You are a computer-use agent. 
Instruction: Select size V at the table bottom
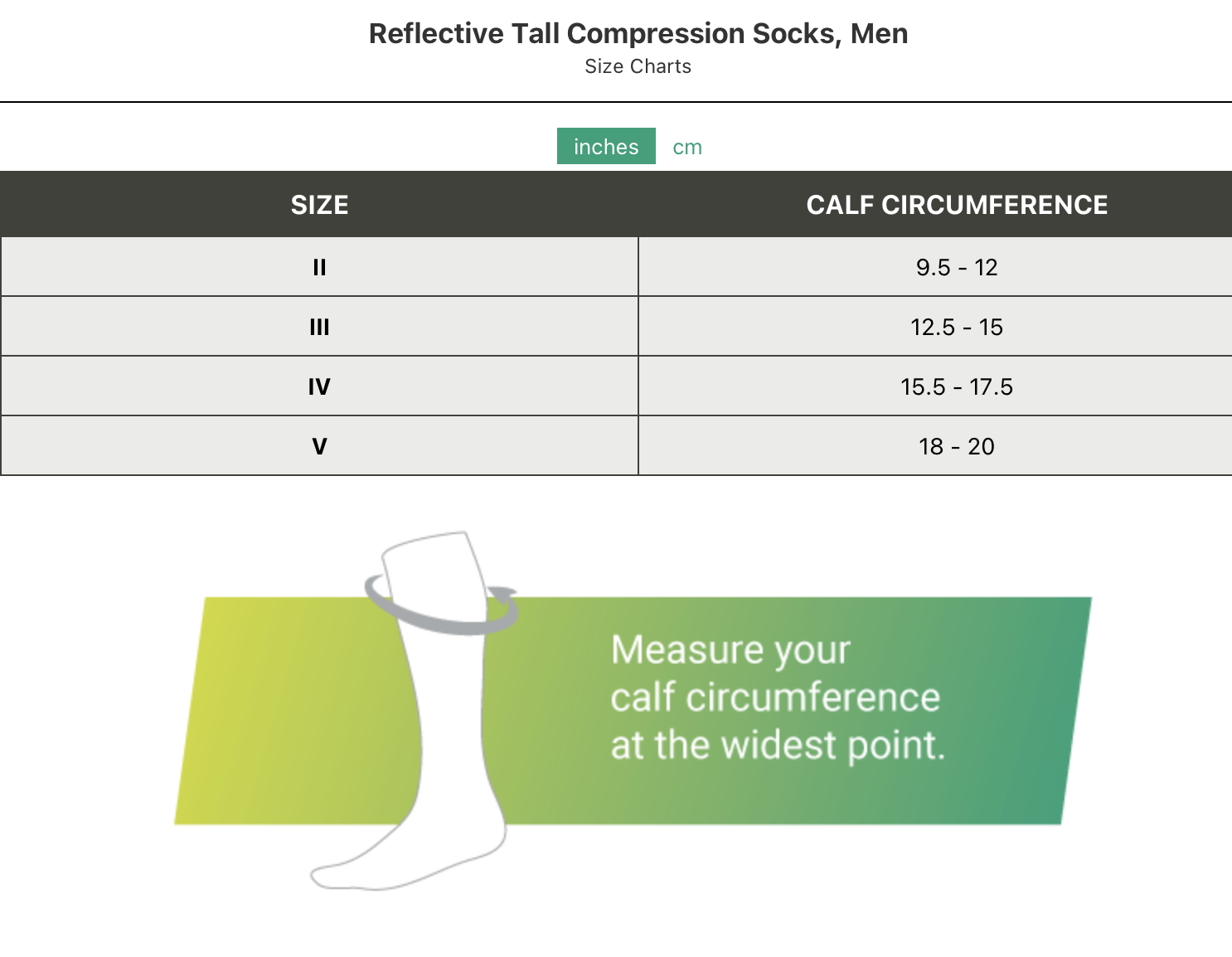tap(319, 446)
